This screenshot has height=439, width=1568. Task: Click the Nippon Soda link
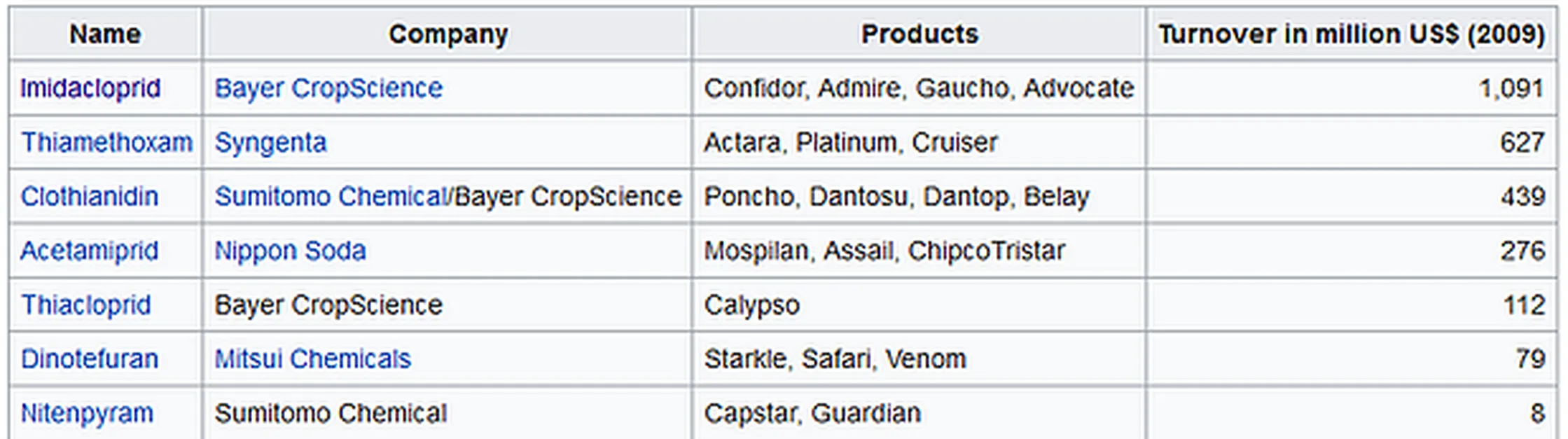click(290, 251)
